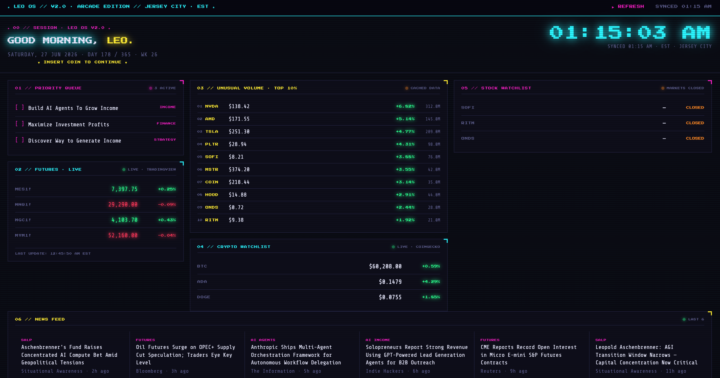The height and width of the screenshot is (378, 720).
Task: Select the NVDA row in unusual volume
Action: [x=319, y=106]
